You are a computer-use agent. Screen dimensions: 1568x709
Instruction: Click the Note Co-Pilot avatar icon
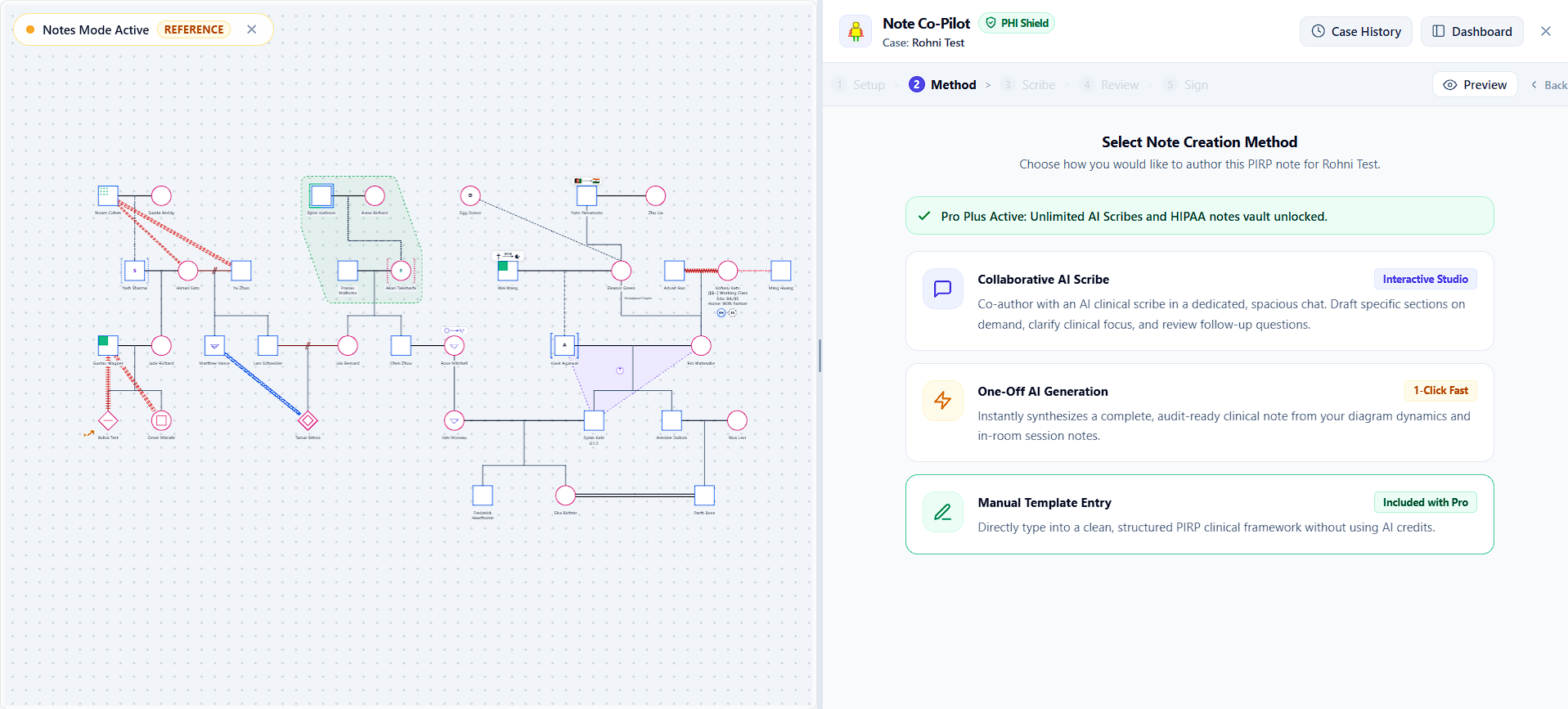point(856,31)
